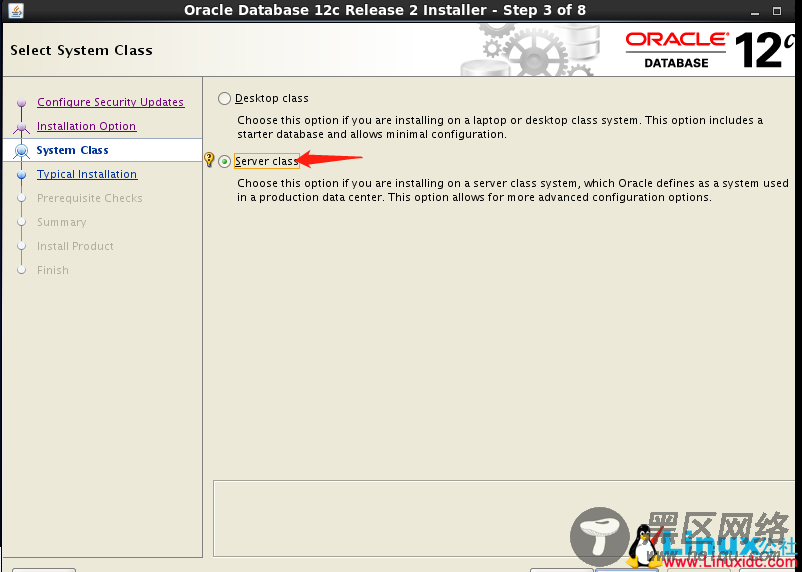Viewport: 802px width, 572px height.
Task: Click the Installation Option step bullet
Action: click(x=21, y=126)
